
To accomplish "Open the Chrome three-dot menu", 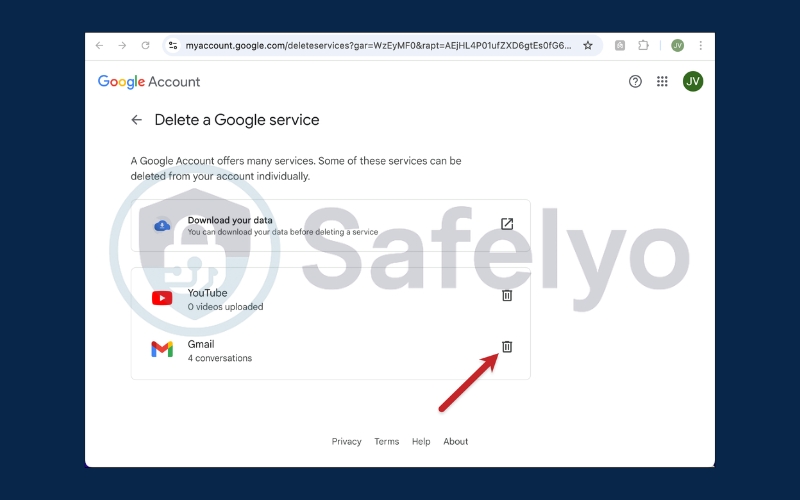I will click(x=701, y=45).
